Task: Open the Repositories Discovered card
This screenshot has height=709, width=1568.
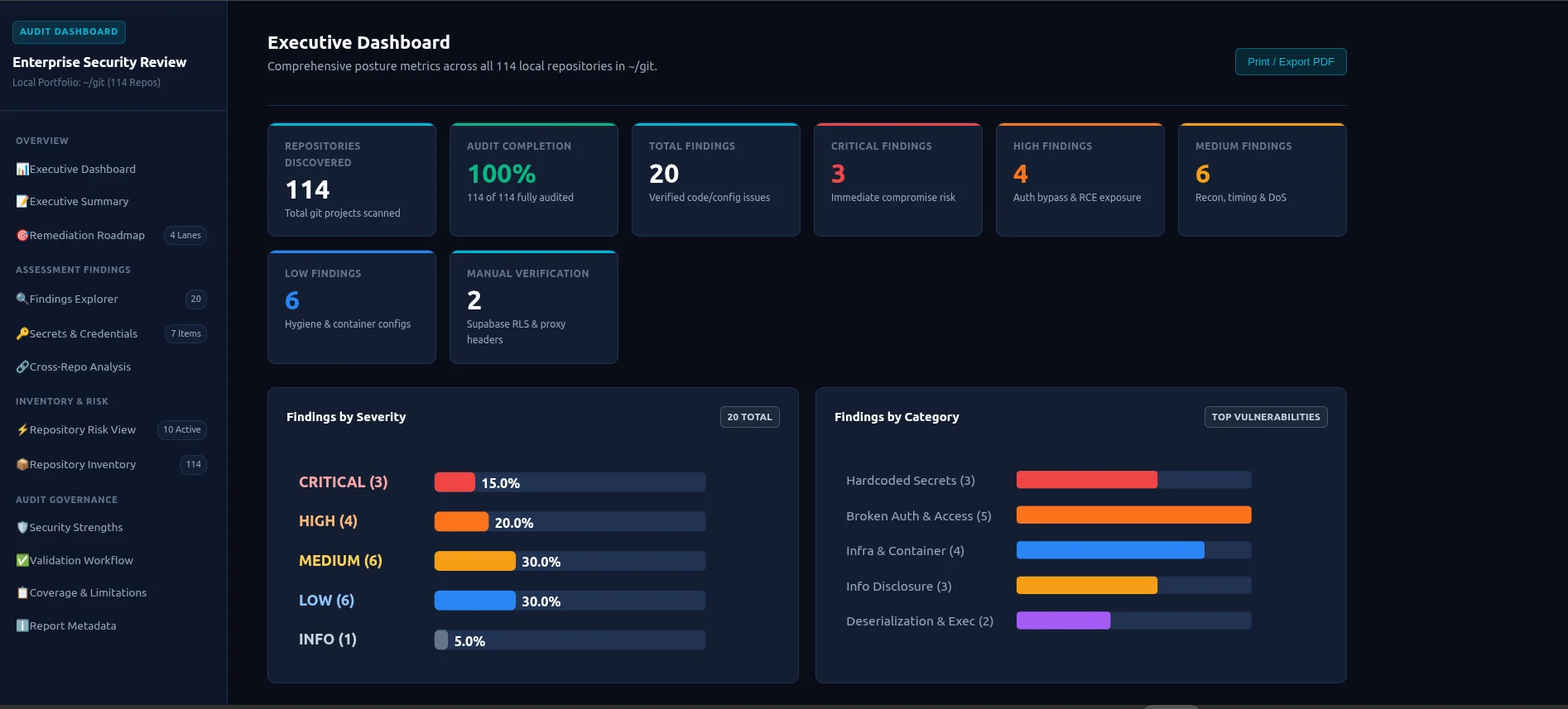Action: click(x=352, y=180)
